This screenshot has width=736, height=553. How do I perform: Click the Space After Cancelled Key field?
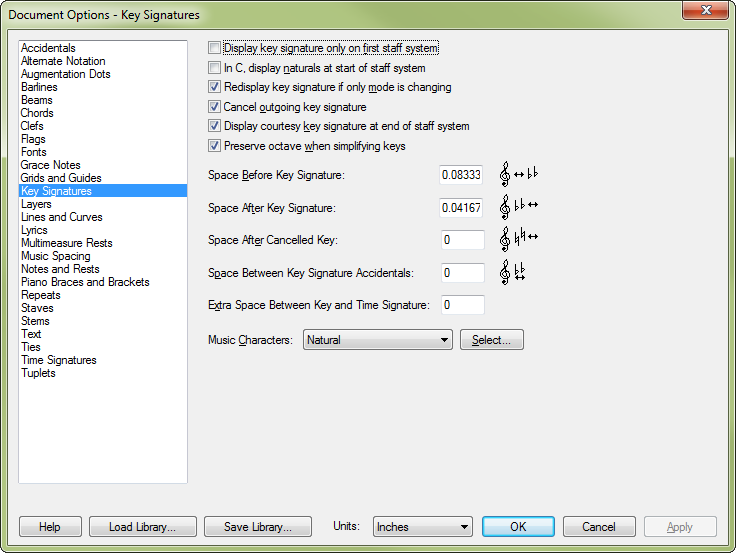[462, 240]
